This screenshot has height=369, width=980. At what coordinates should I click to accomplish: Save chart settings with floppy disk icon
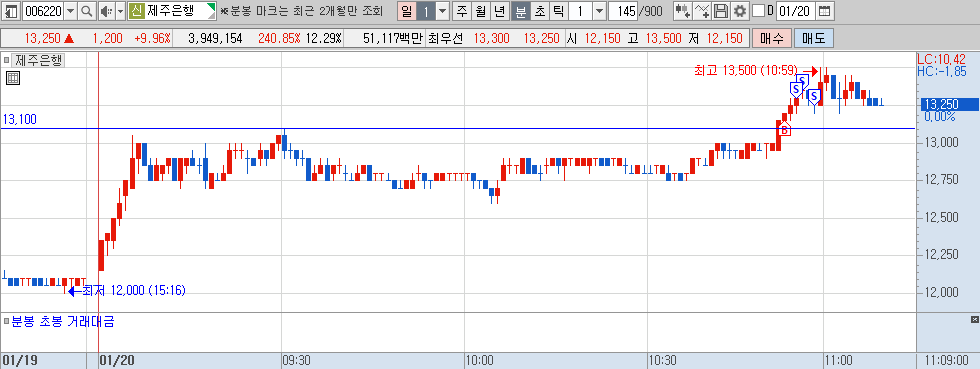tap(721, 11)
